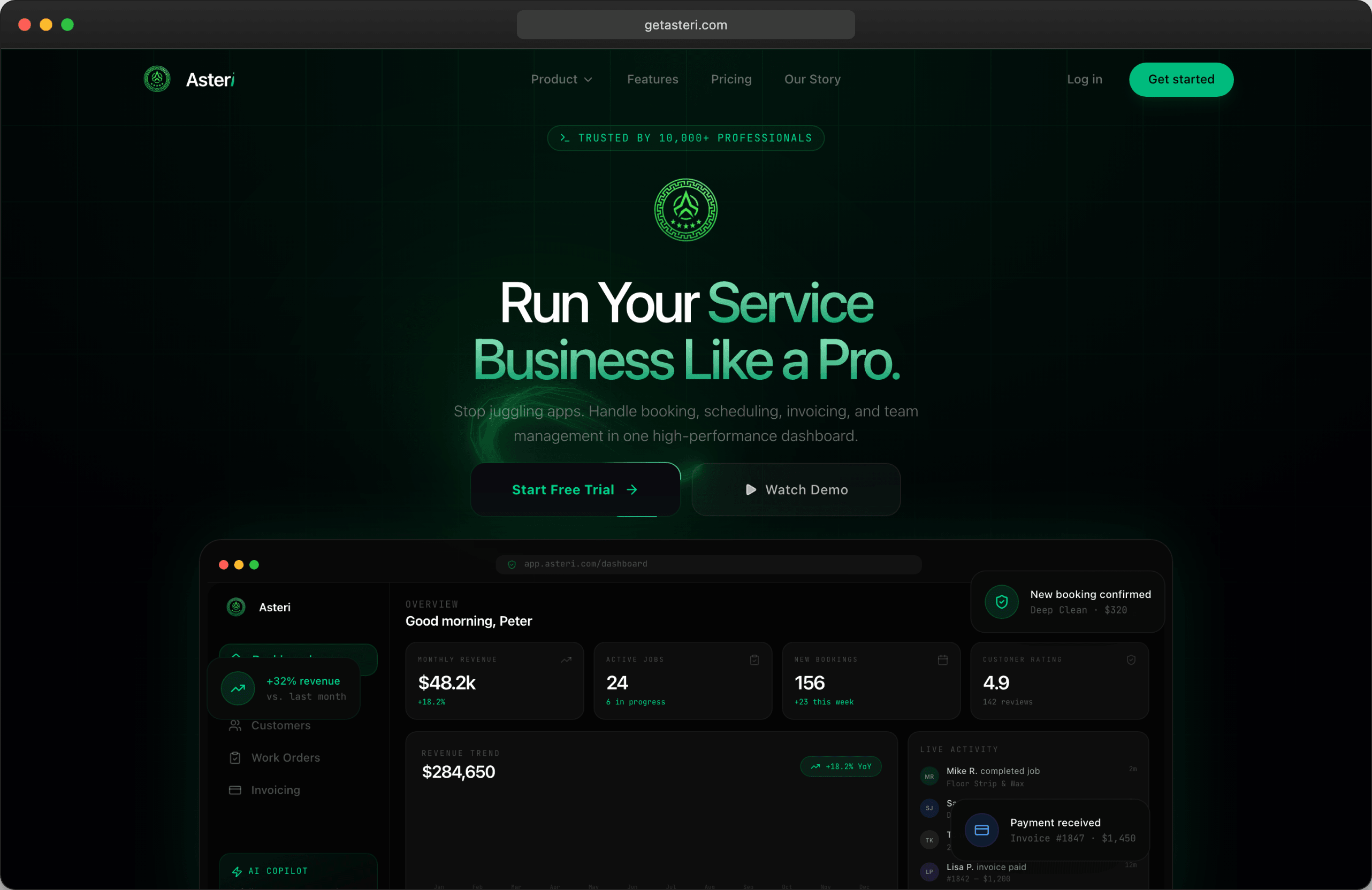The width and height of the screenshot is (1372, 890).
Task: Click the MR avatar for Mike R.
Action: click(929, 777)
